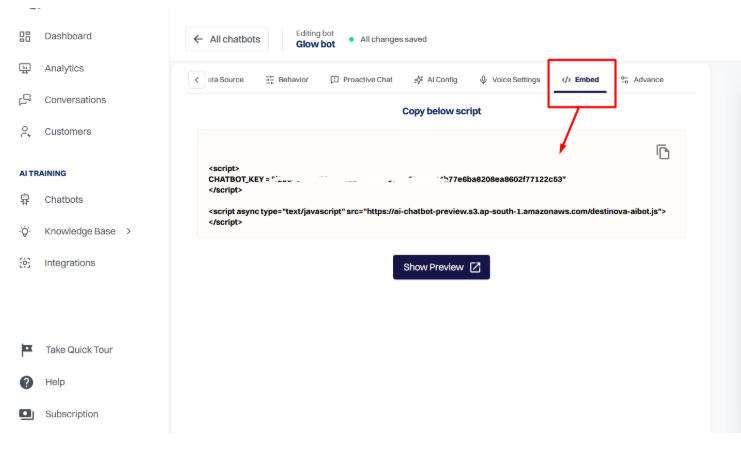This screenshot has height=453, width=741.
Task: Switch to the Behavior tab
Action: pyautogui.click(x=287, y=80)
